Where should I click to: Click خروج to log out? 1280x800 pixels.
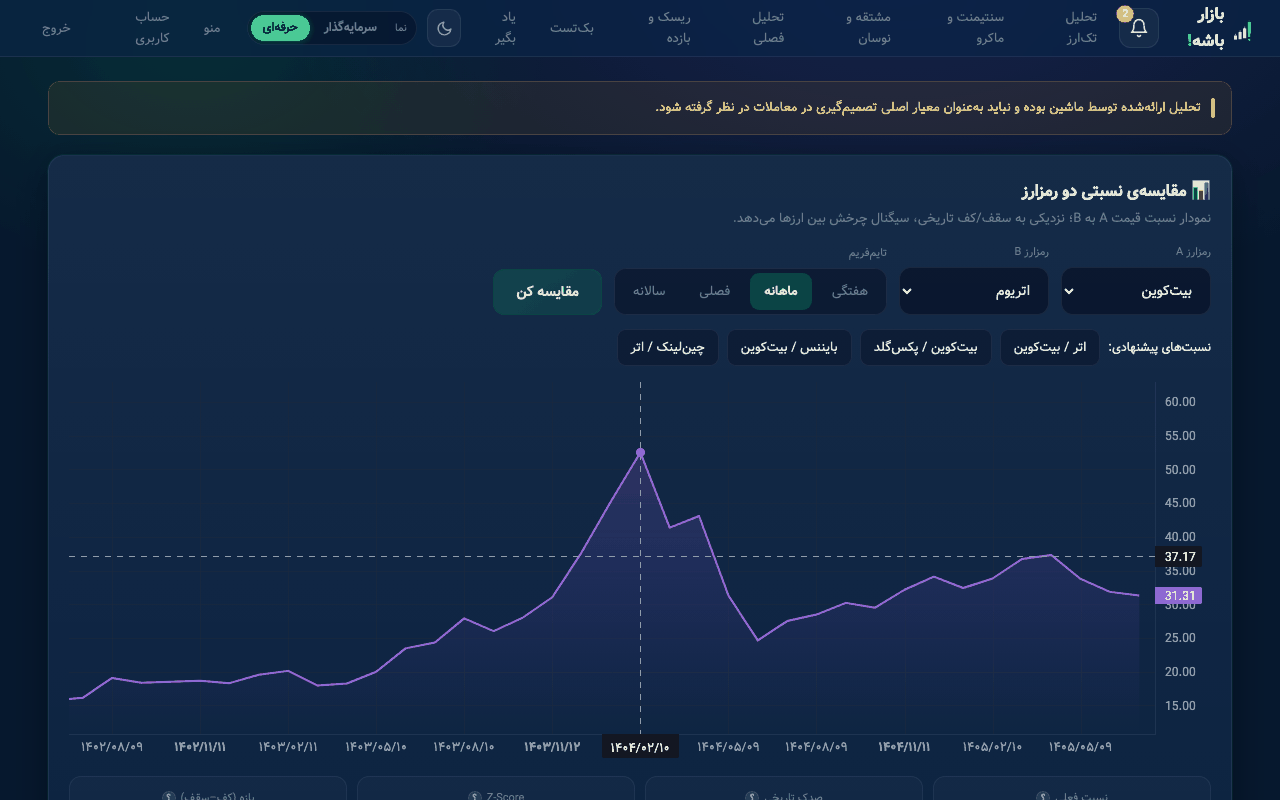[56, 28]
